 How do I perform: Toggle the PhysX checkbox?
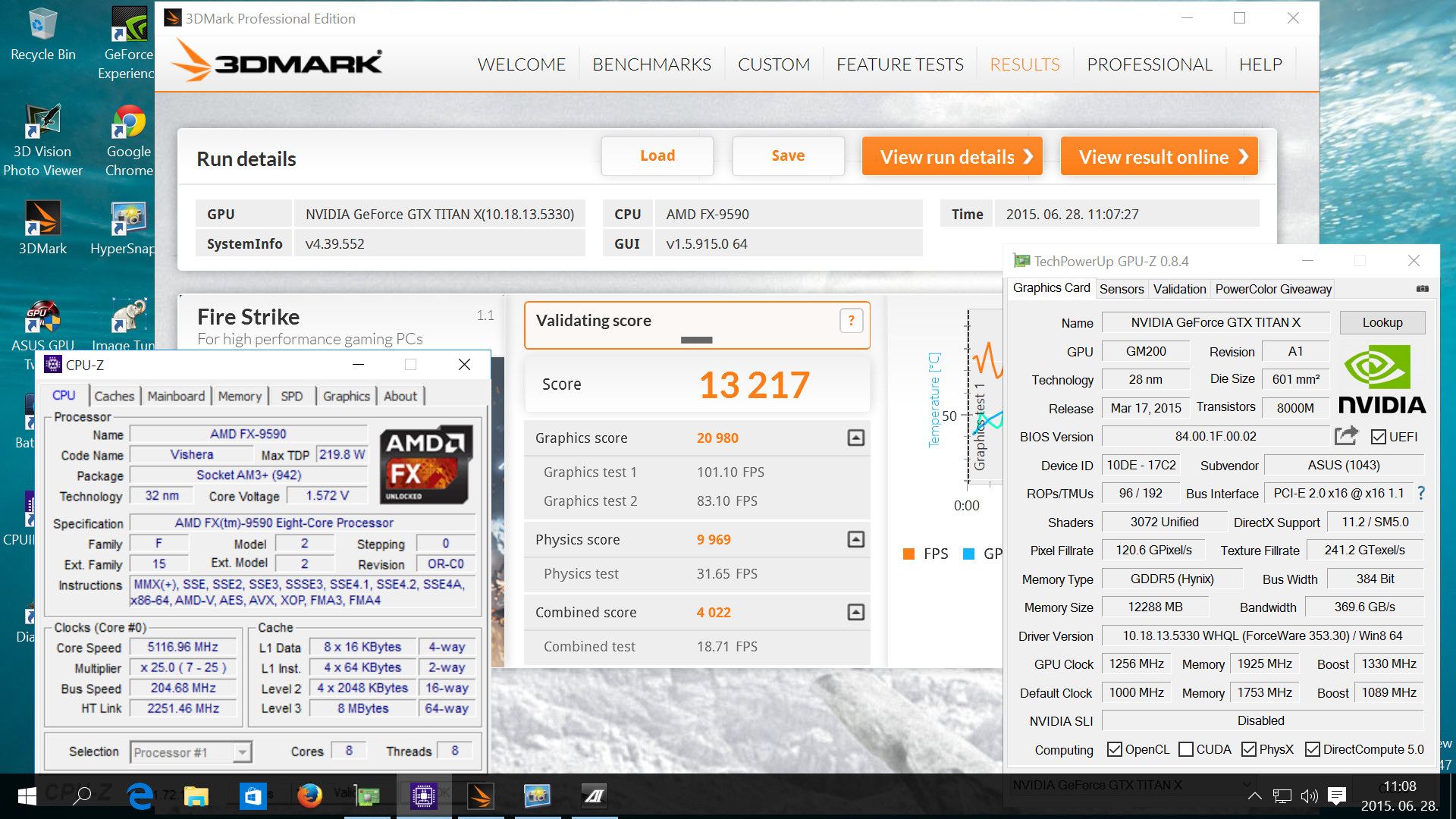1248,749
